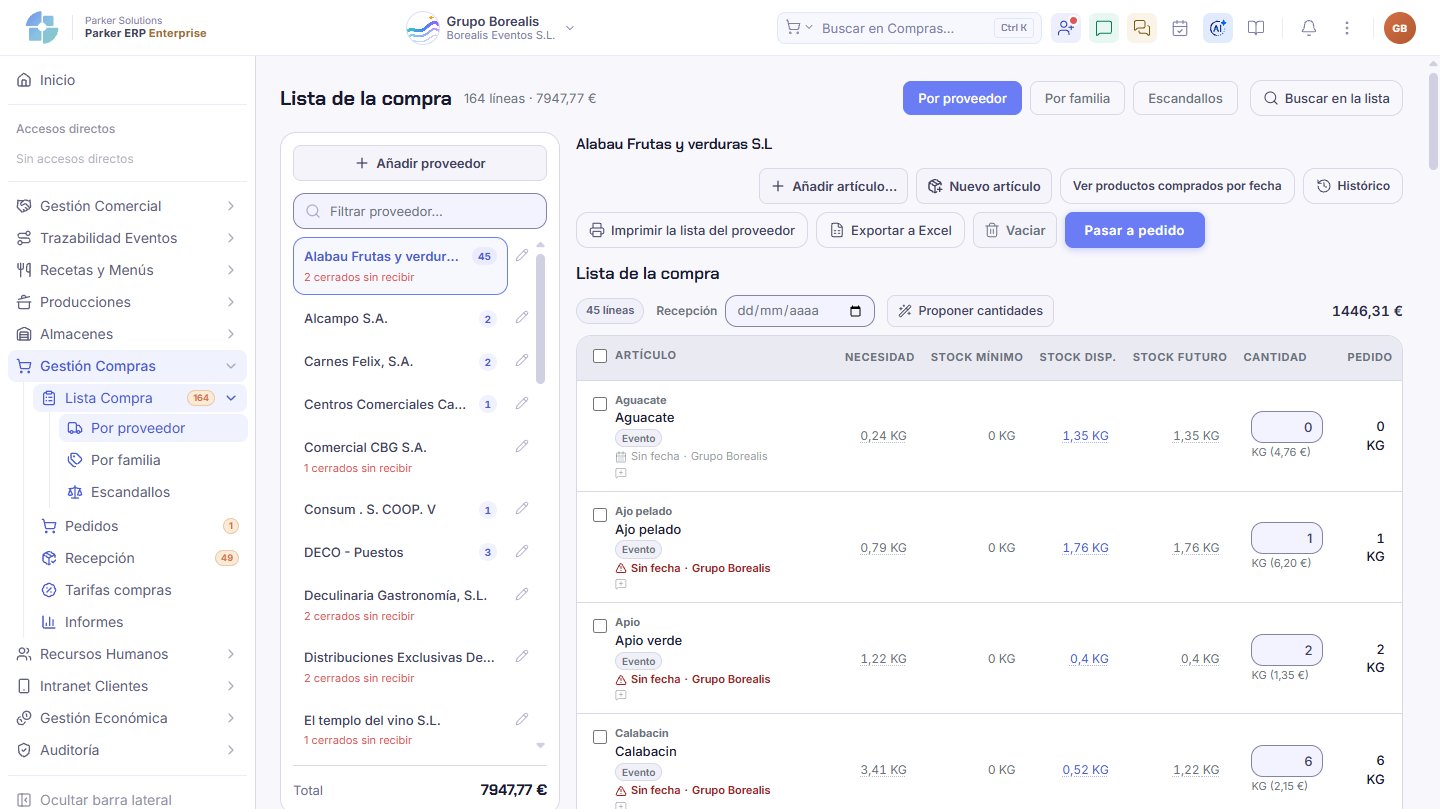Click the Filtrar proveedor search field
This screenshot has width=1440, height=809.
[x=420, y=211]
